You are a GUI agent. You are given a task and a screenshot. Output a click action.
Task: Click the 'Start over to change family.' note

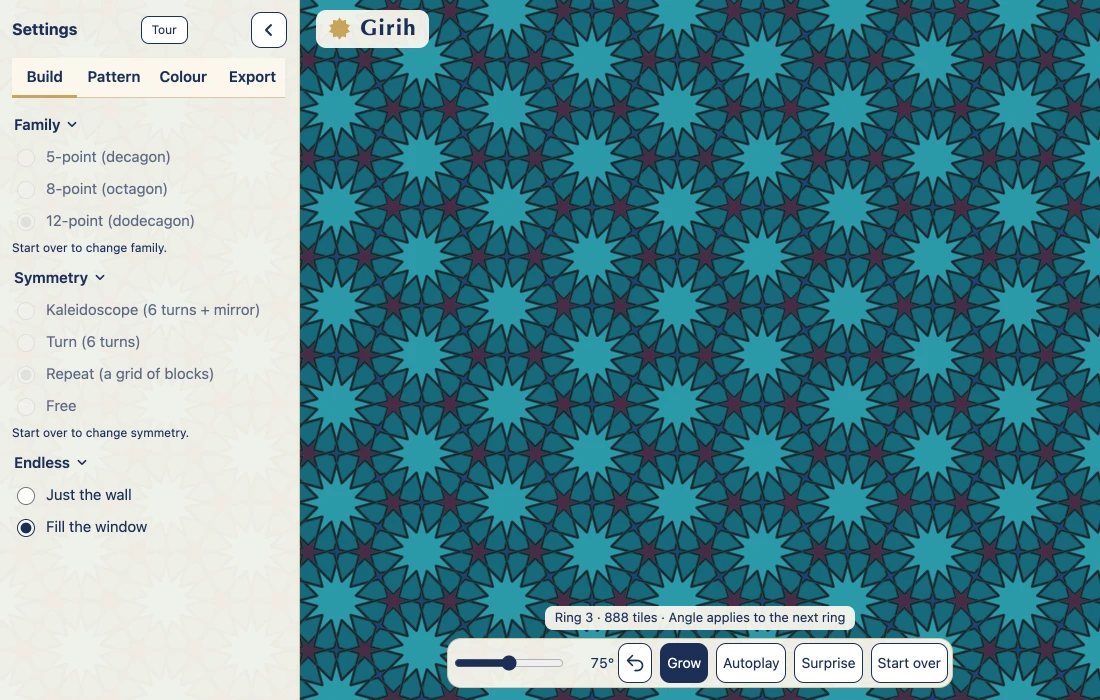pyautogui.click(x=89, y=248)
